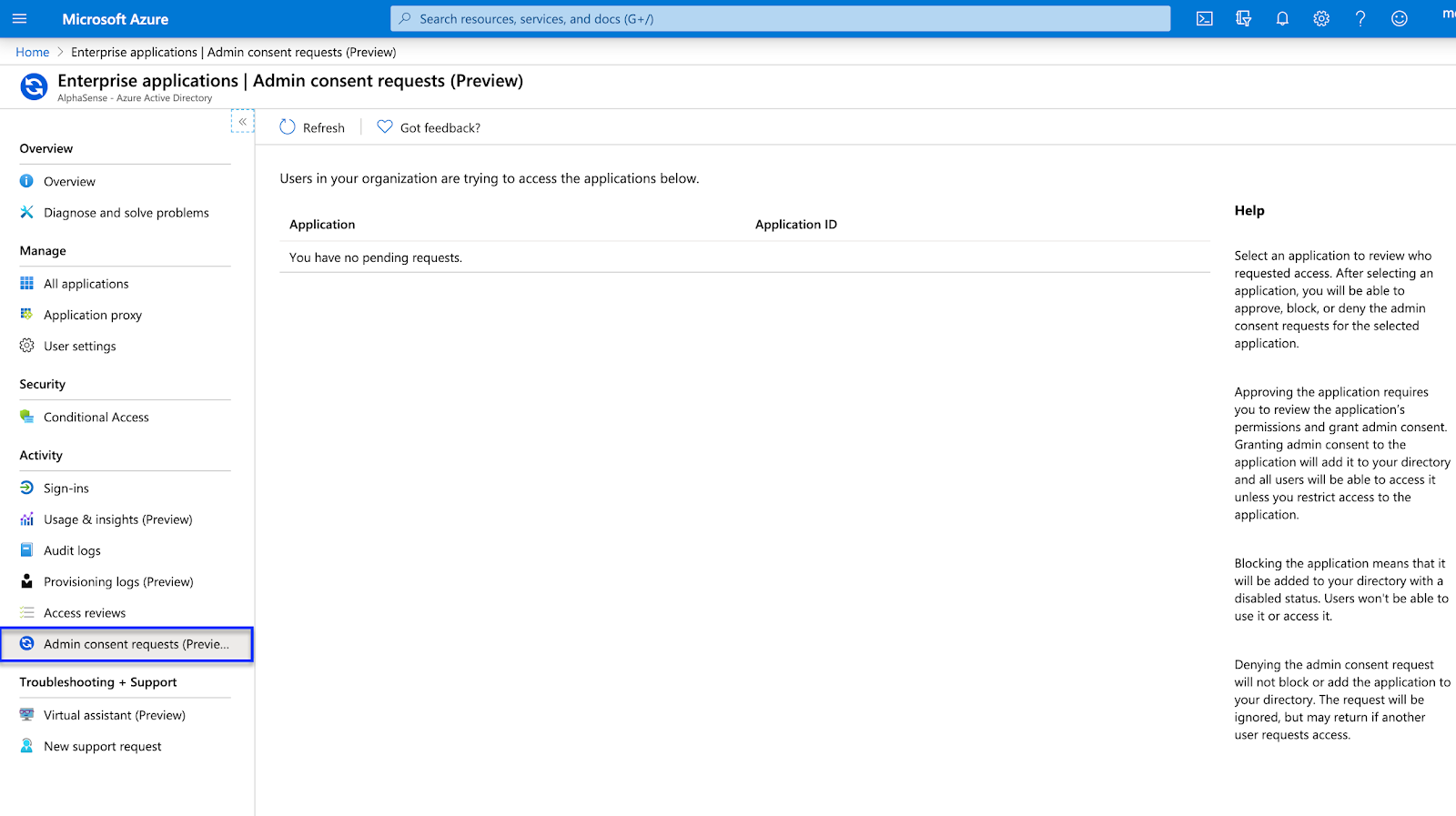Click the 'You have no pending requests.' row
Viewport: 1456px width, 816px height.
(x=744, y=257)
